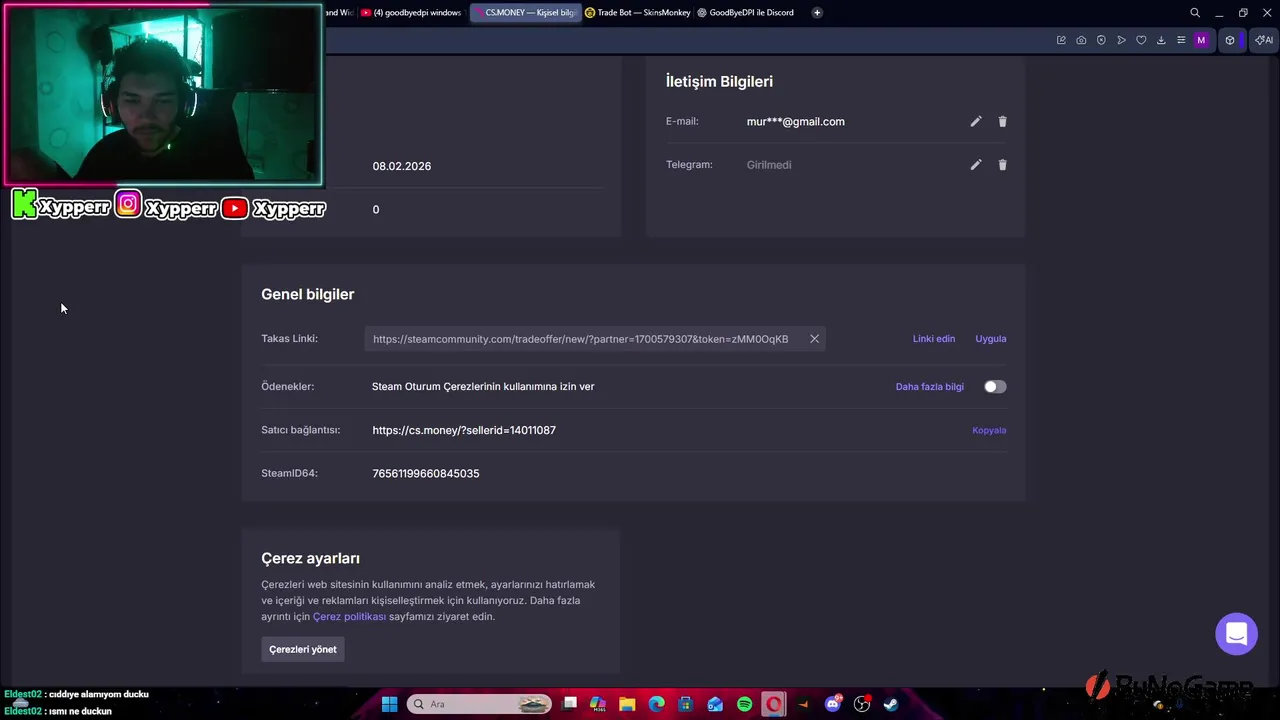This screenshot has height=720, width=1280.
Task: Click the 'Çerezleri yönet' button
Action: tap(303, 649)
